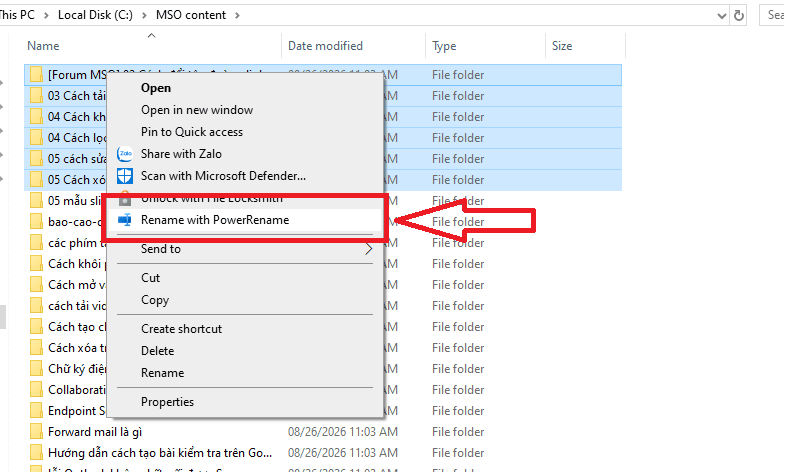
Task: Select the folder icon of '05 cách sử'
Action: 36,159
